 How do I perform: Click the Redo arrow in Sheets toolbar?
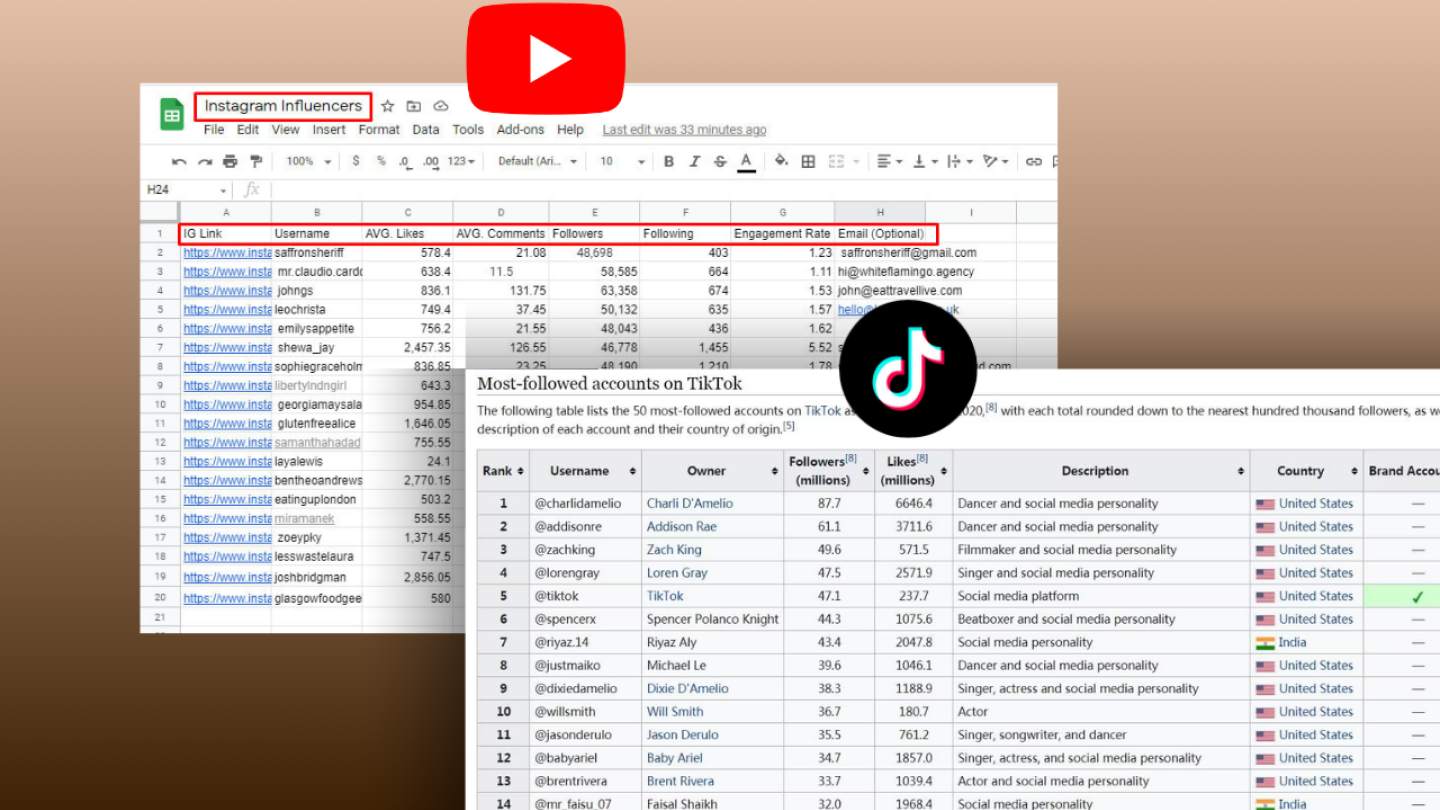click(204, 161)
